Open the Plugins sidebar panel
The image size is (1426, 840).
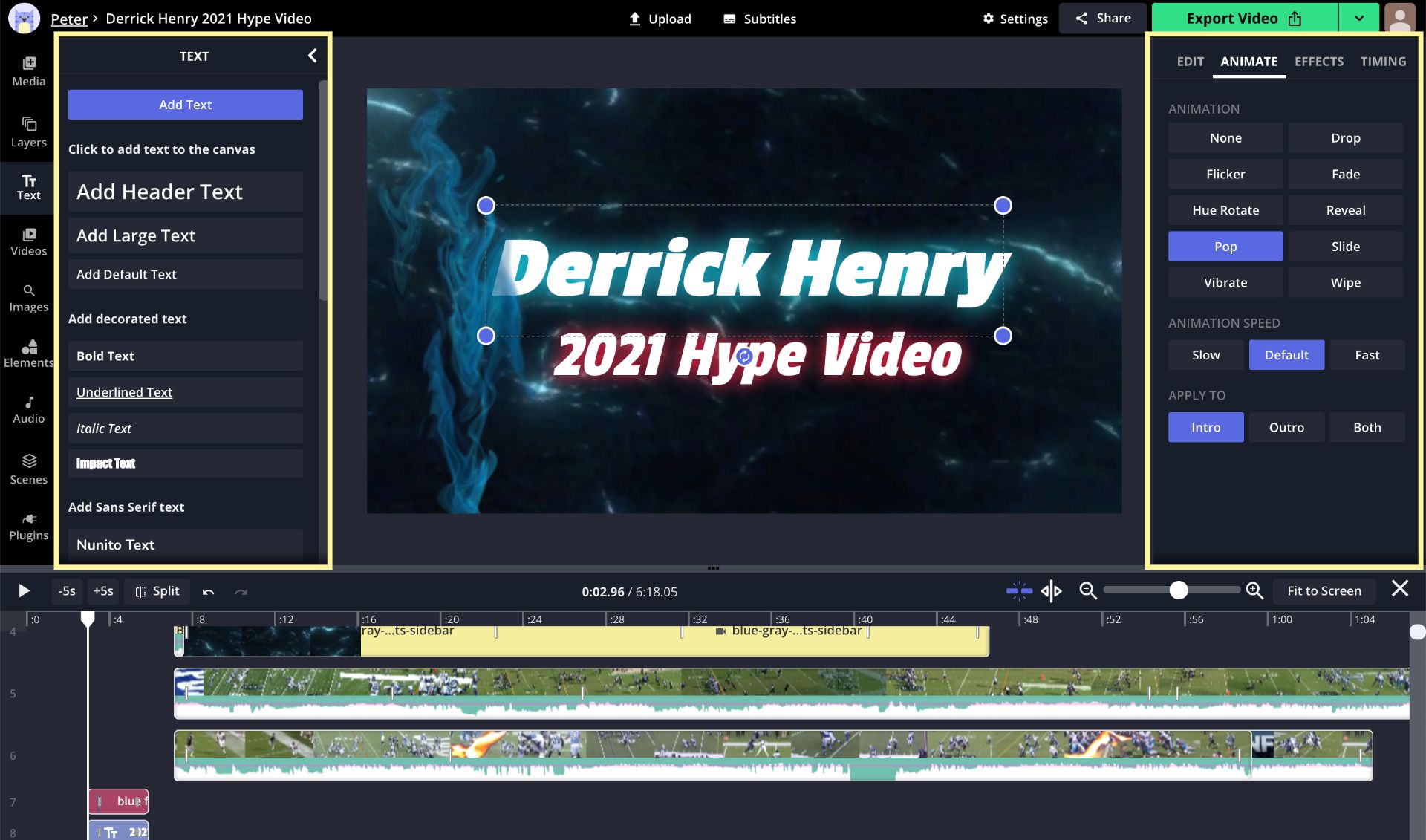click(x=28, y=526)
